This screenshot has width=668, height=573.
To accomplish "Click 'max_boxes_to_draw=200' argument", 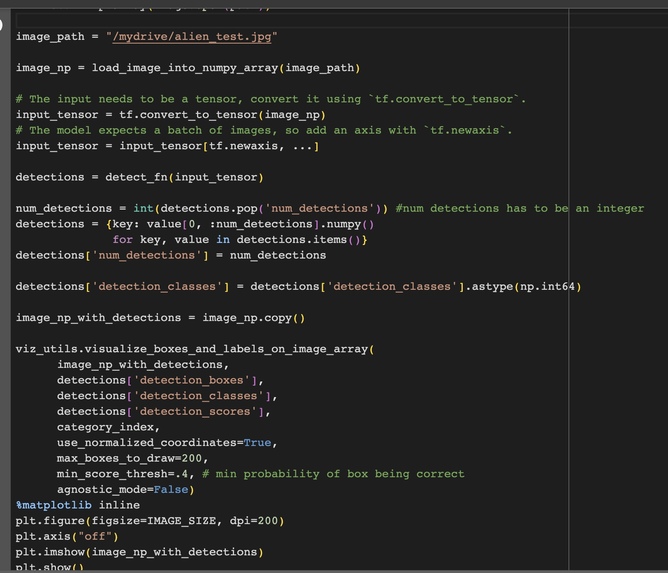I will coord(130,458).
